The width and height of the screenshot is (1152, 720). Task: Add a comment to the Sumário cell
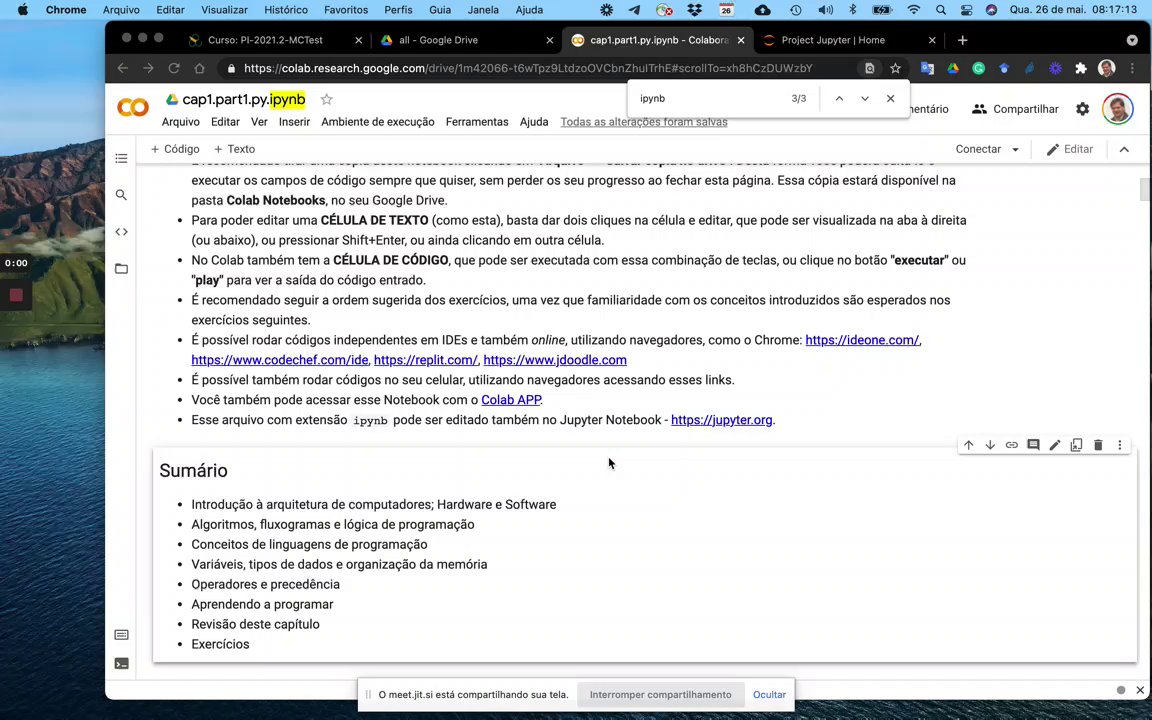coord(1033,444)
